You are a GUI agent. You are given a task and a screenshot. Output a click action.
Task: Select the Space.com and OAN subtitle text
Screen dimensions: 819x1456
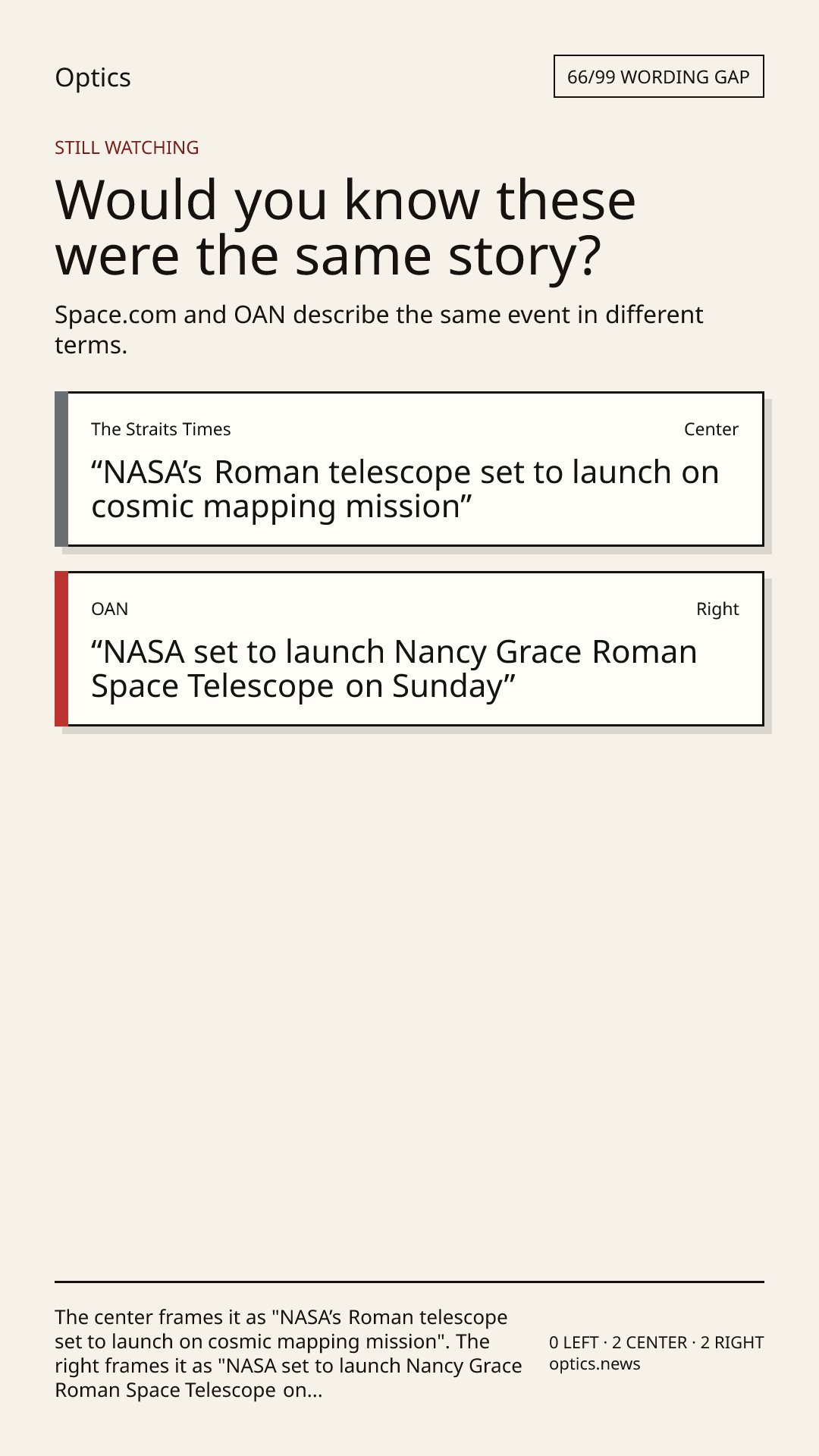[379, 329]
